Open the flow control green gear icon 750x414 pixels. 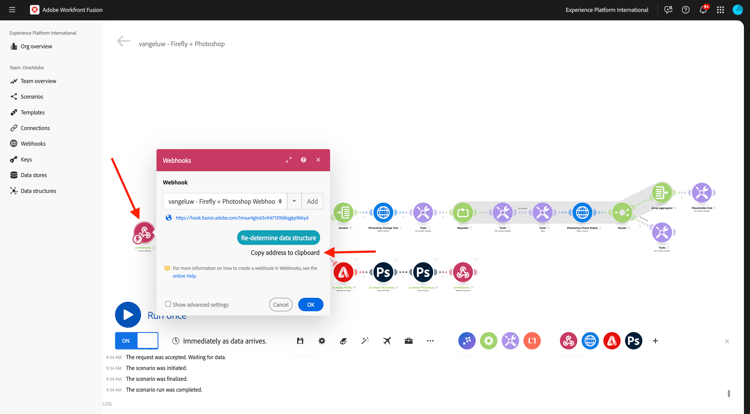(x=488, y=341)
